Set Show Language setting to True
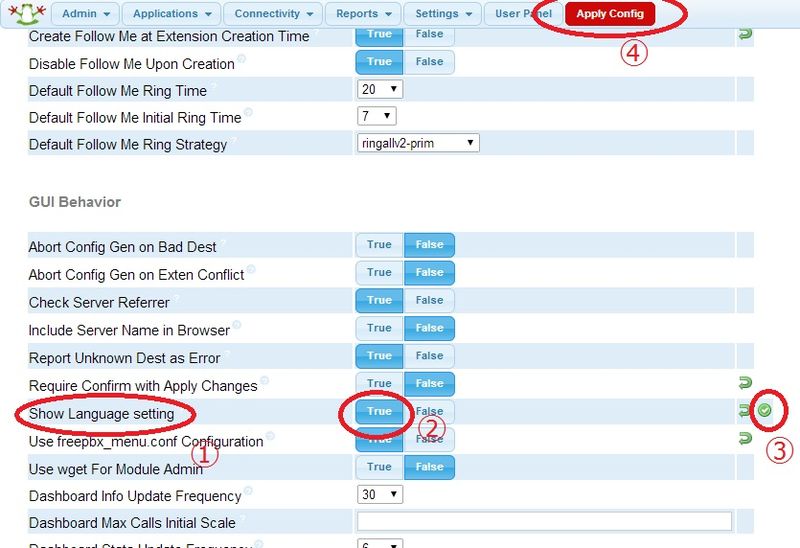The width and height of the screenshot is (800, 548). 379,411
